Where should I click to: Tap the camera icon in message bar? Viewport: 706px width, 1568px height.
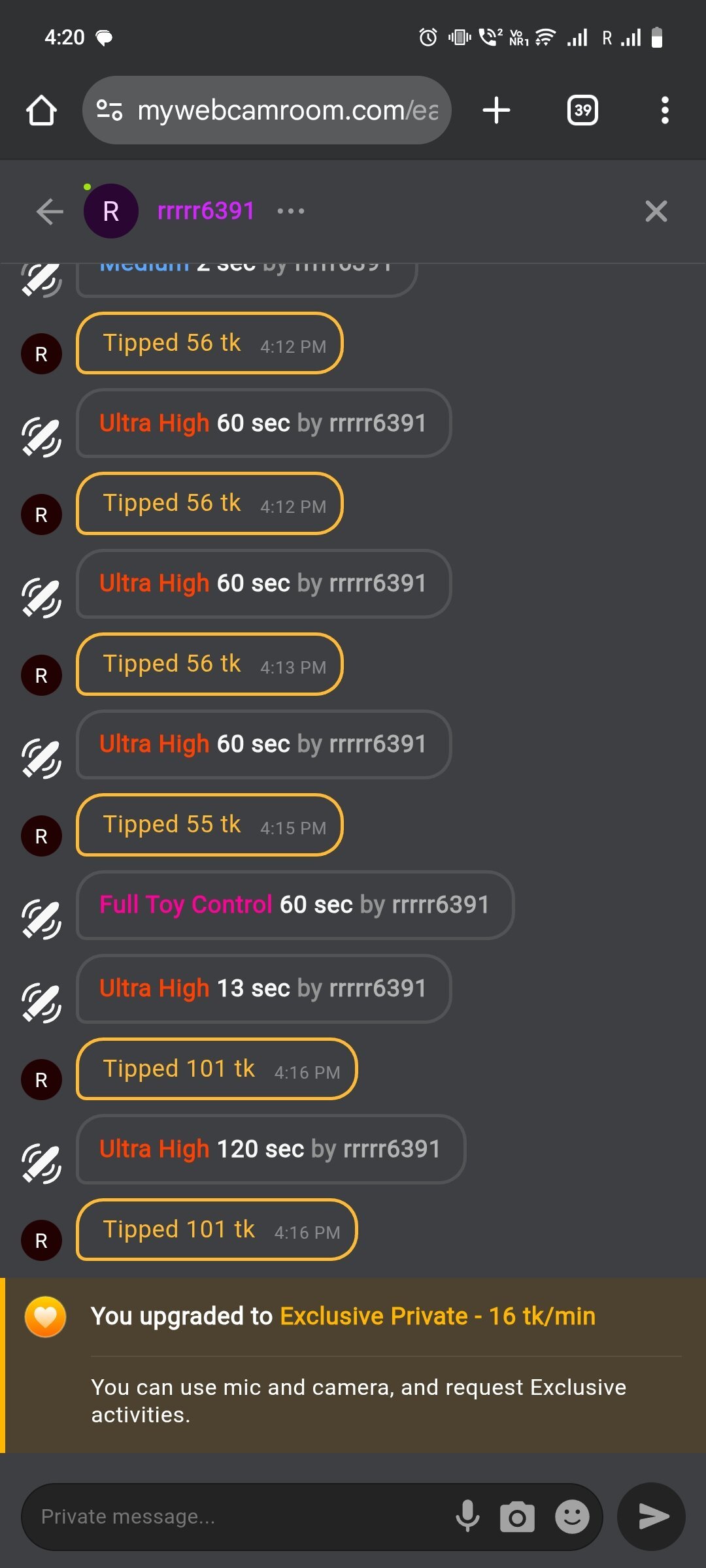point(517,1516)
